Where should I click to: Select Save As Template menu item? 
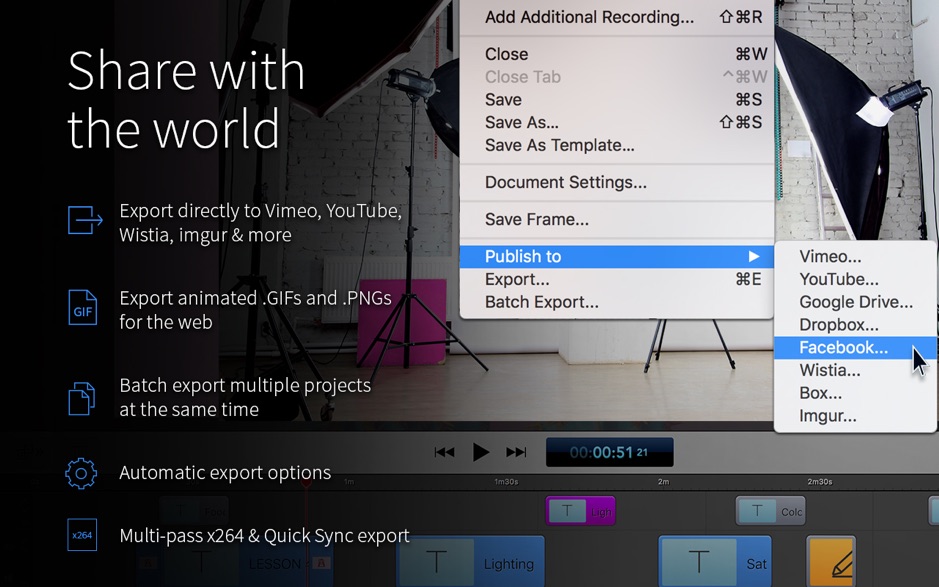558,145
